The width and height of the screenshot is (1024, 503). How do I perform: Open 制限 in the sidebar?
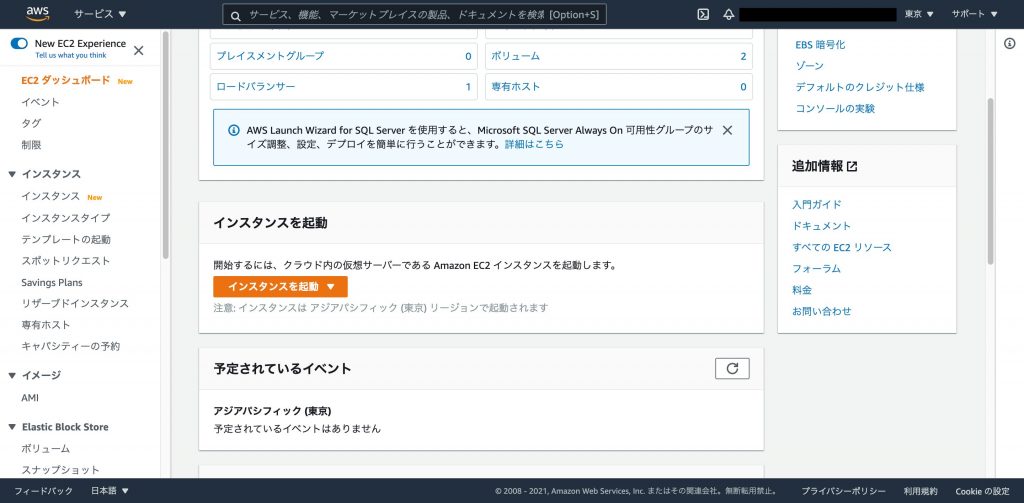[31, 145]
